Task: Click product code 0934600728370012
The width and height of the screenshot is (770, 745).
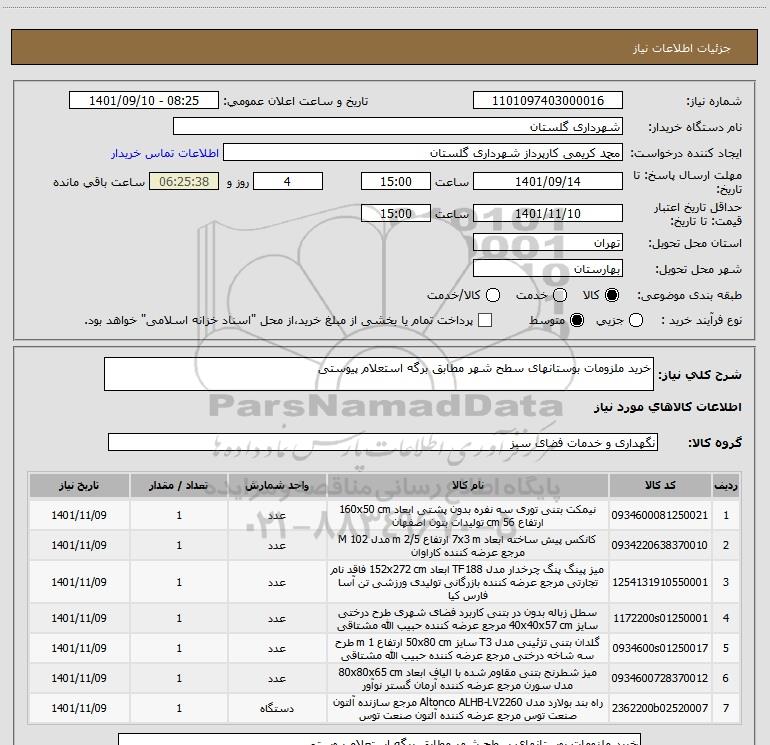Action: coord(660,678)
